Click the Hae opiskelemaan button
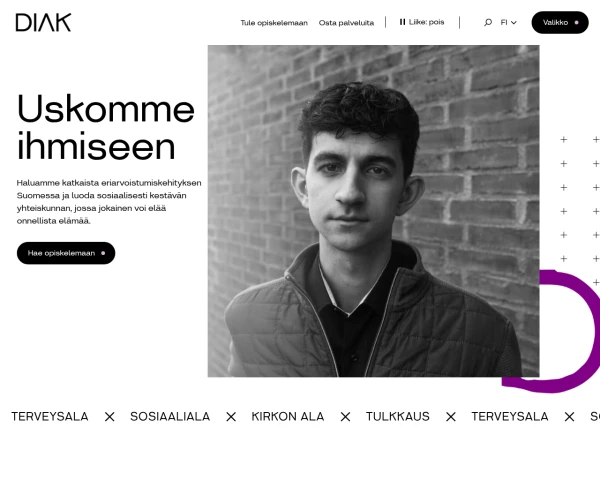Screen dimensions: 600x480 pos(66,253)
